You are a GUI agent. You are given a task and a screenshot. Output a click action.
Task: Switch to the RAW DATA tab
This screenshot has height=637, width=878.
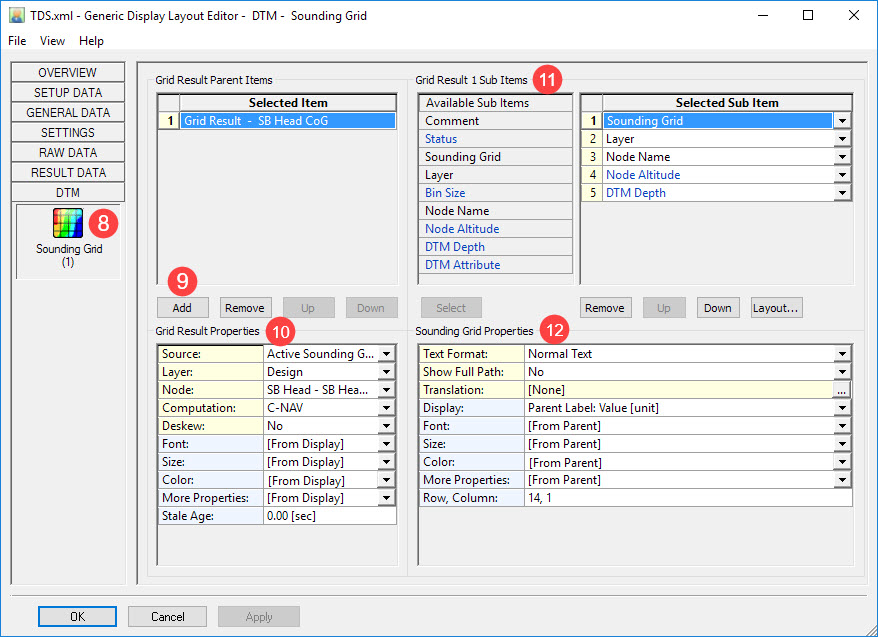(x=68, y=153)
